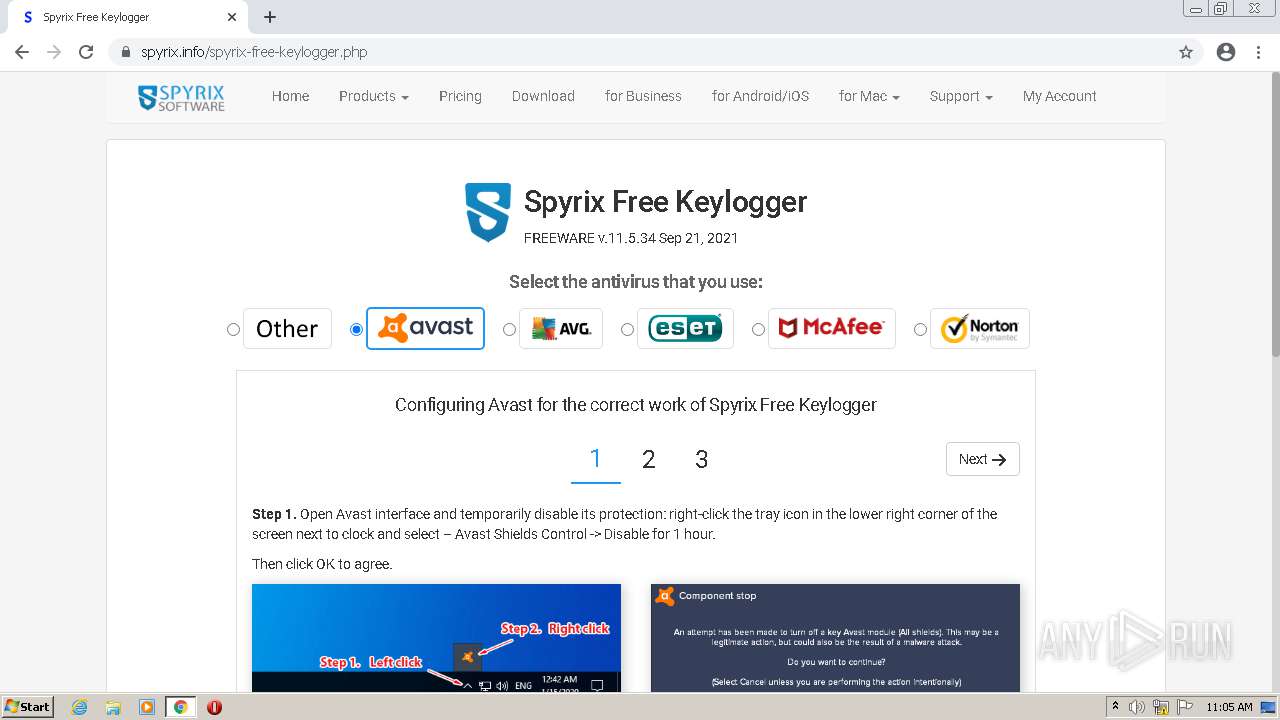Open the My Account page
The image size is (1280, 720).
pos(1060,97)
